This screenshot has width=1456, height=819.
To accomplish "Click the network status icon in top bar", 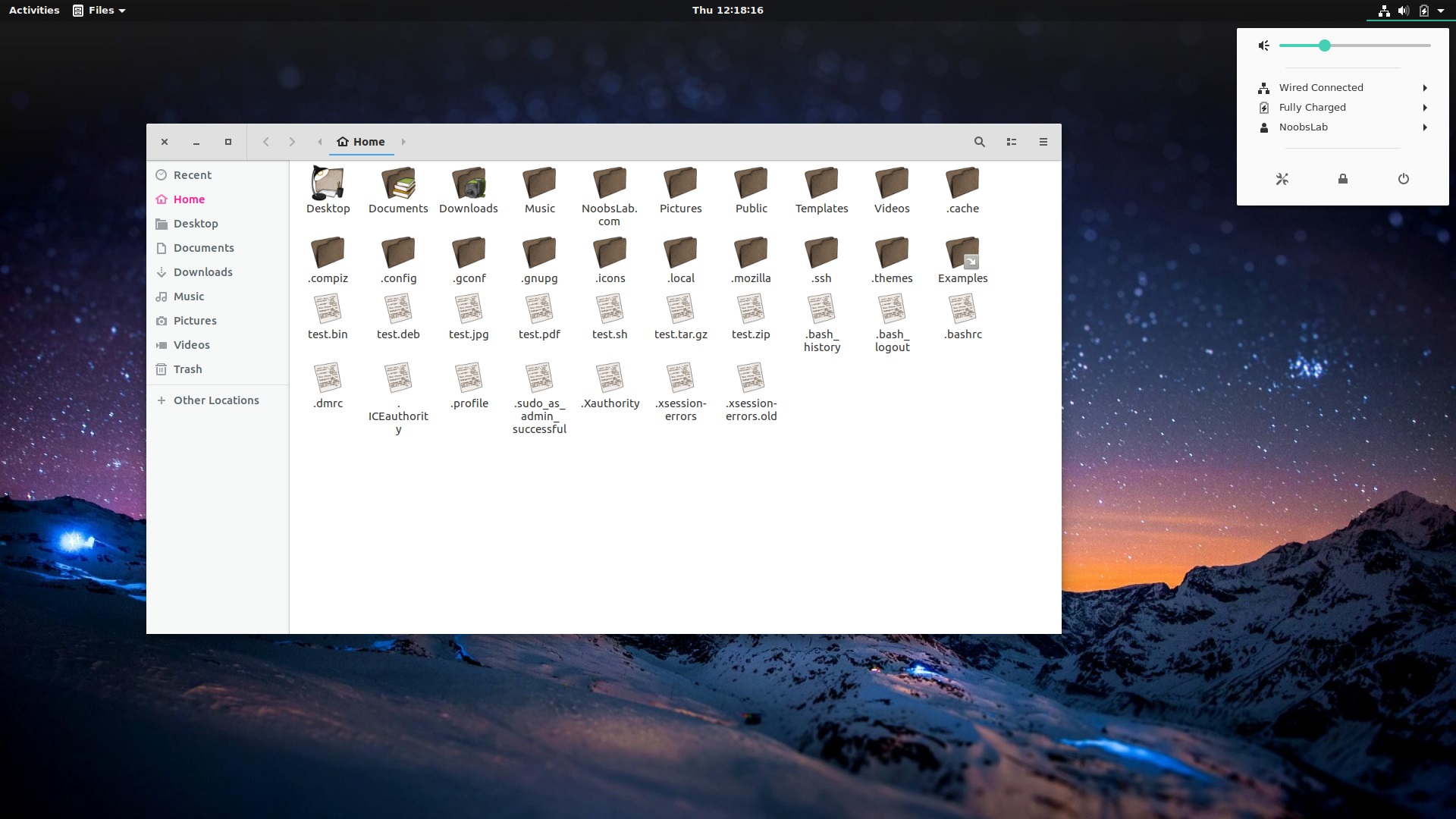I will pos(1382,10).
